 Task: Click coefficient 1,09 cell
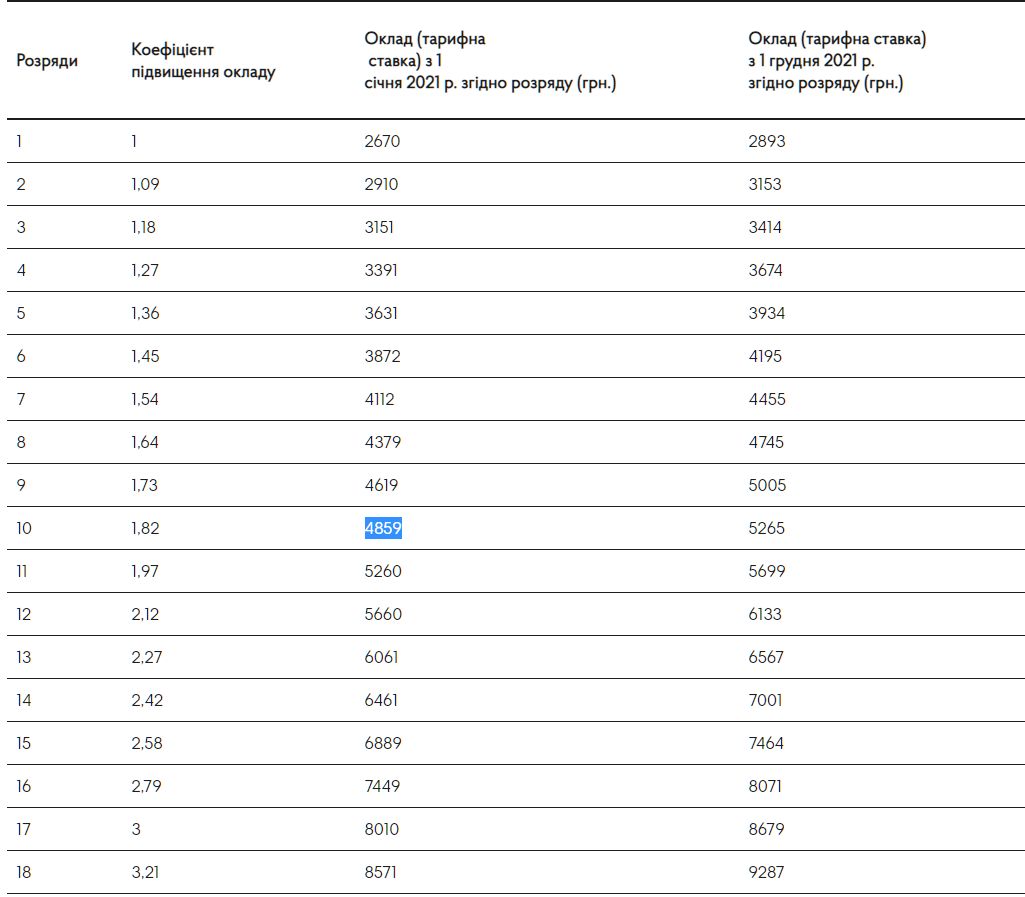coord(145,184)
